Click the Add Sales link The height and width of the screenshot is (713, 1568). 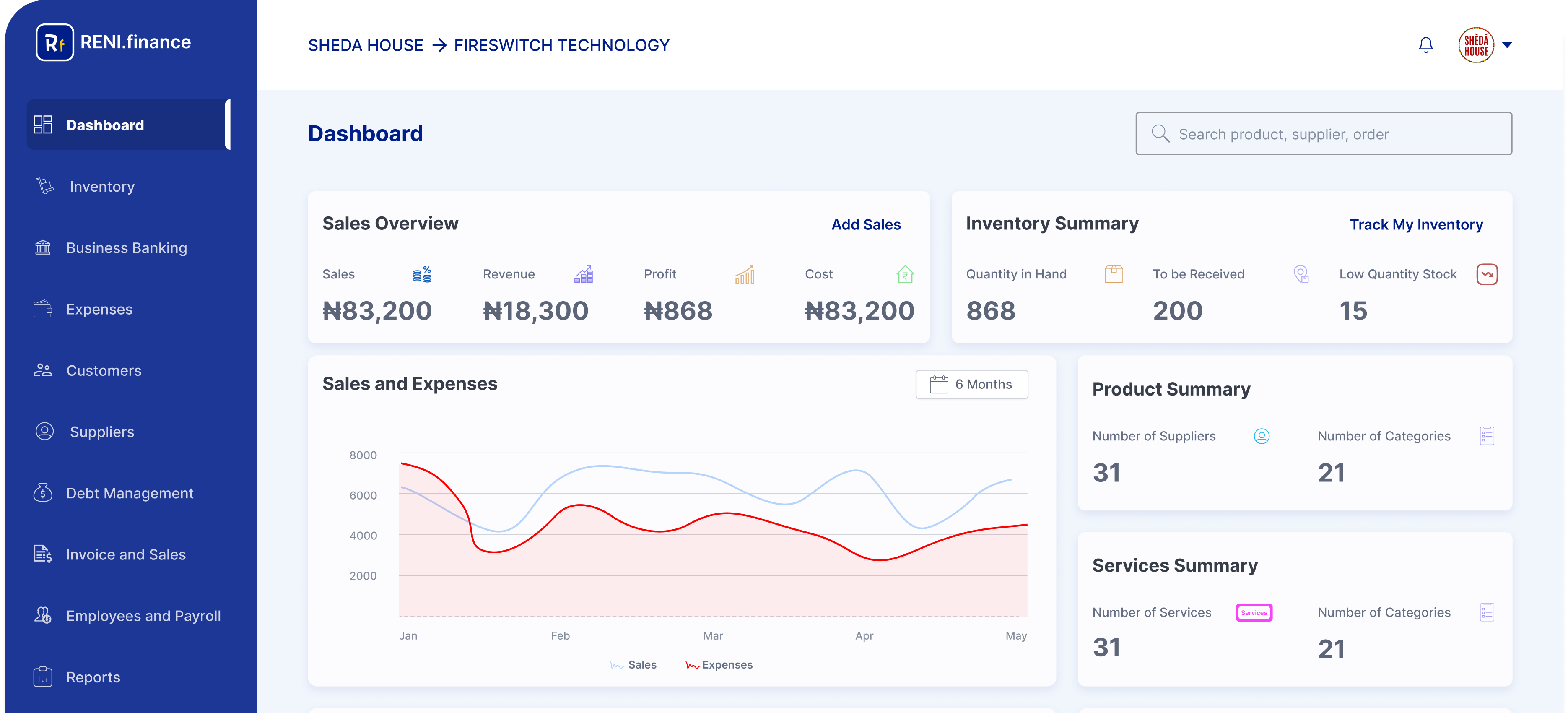865,224
